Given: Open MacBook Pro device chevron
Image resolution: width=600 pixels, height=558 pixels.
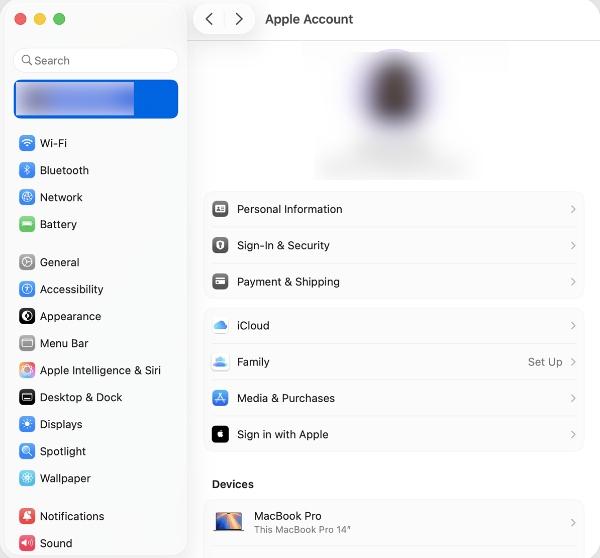Looking at the screenshot, I should (x=573, y=522).
